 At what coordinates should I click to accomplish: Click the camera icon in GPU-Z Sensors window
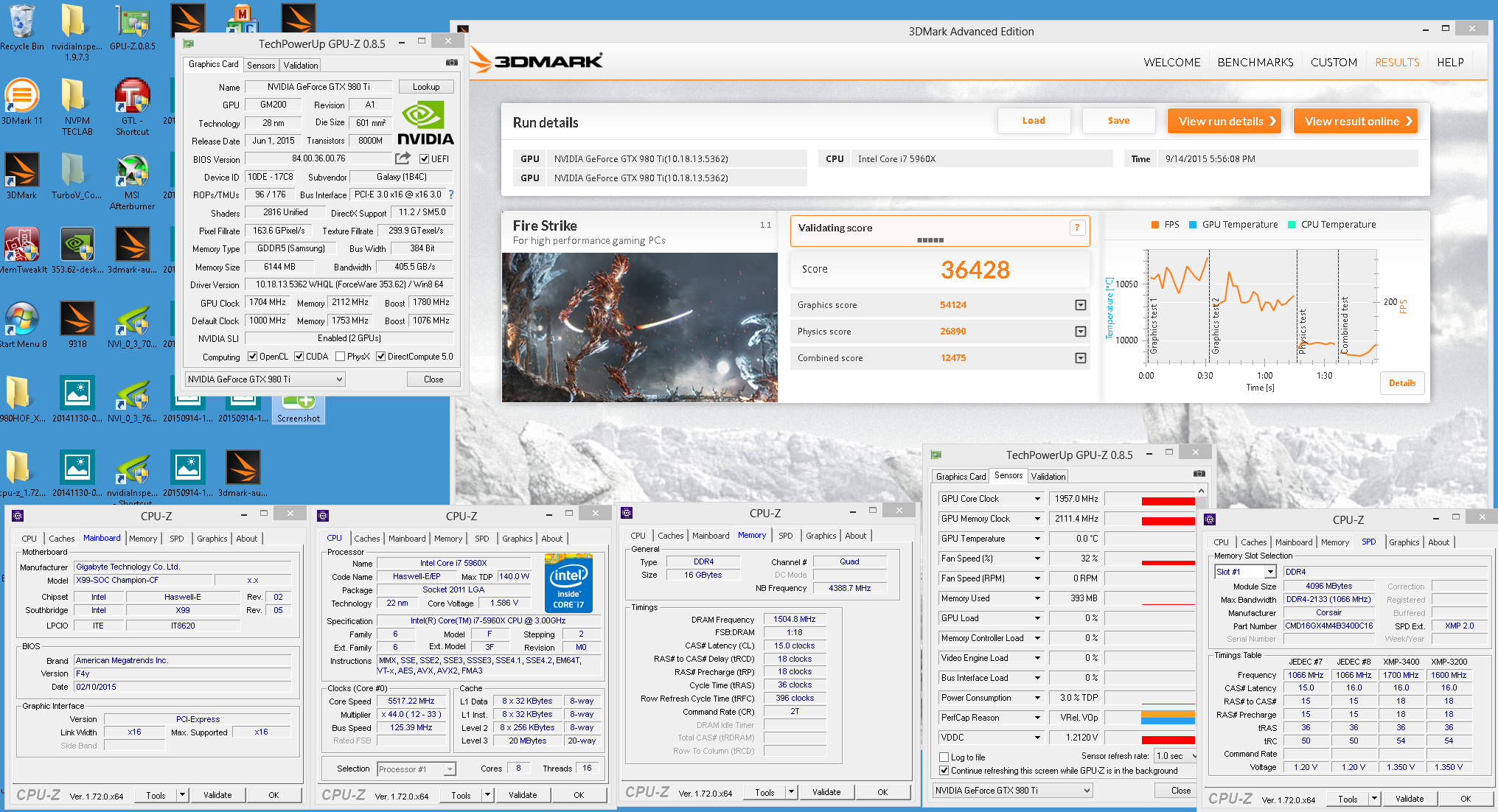[1199, 474]
